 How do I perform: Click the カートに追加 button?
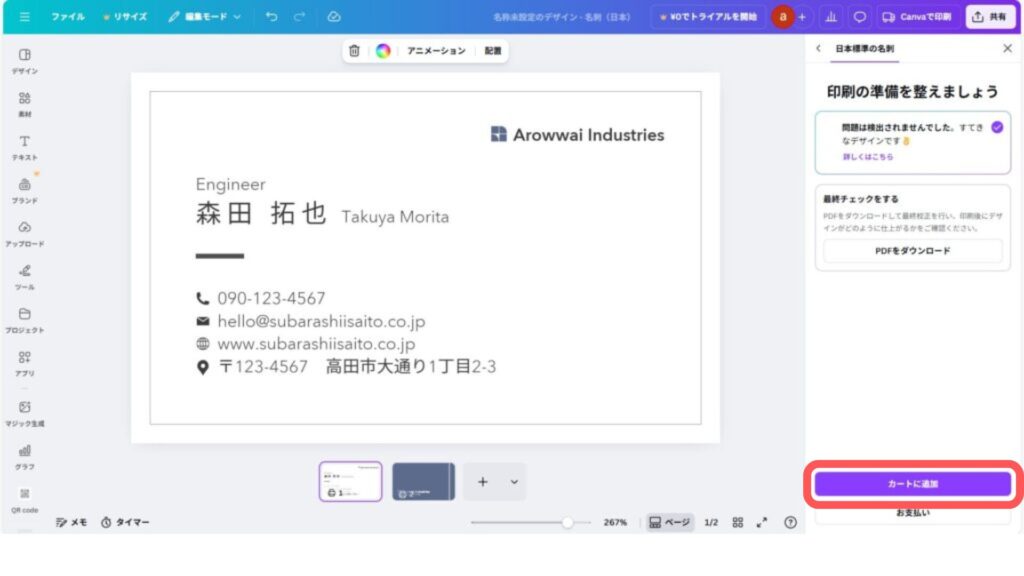(913, 484)
